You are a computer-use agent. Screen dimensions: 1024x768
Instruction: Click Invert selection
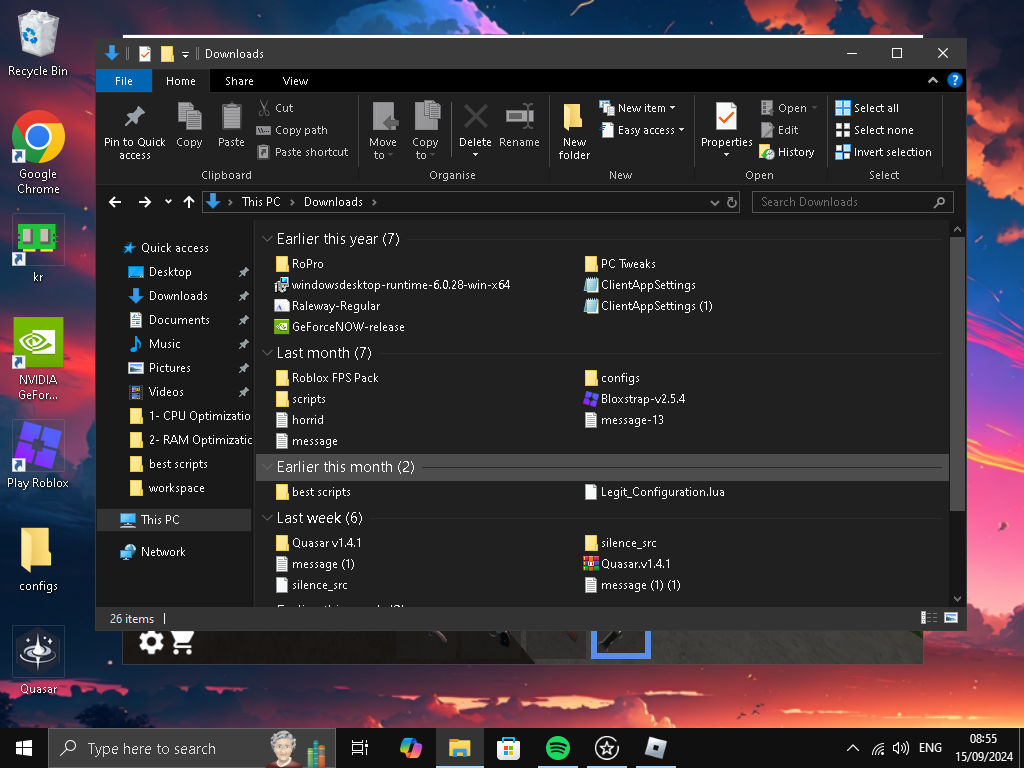[x=884, y=152]
